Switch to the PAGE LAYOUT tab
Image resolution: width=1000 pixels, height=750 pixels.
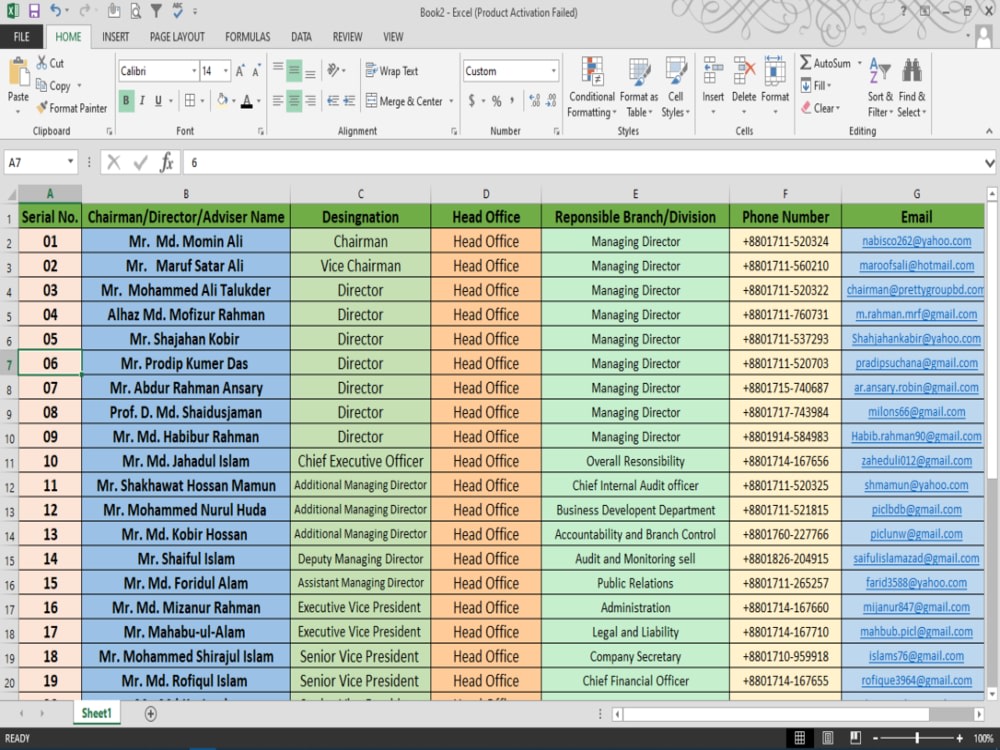(177, 36)
